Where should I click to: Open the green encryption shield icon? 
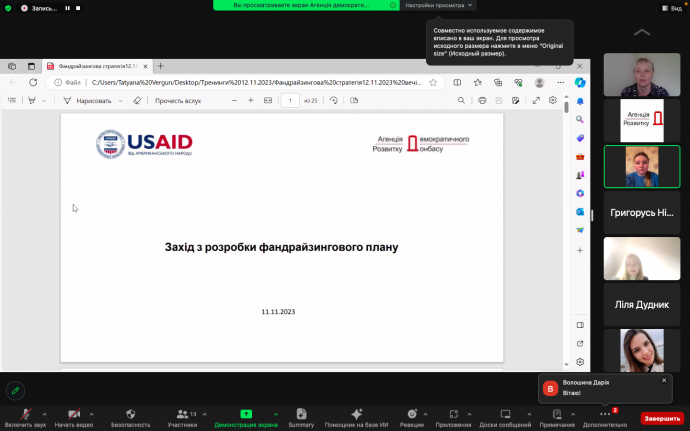8,8
